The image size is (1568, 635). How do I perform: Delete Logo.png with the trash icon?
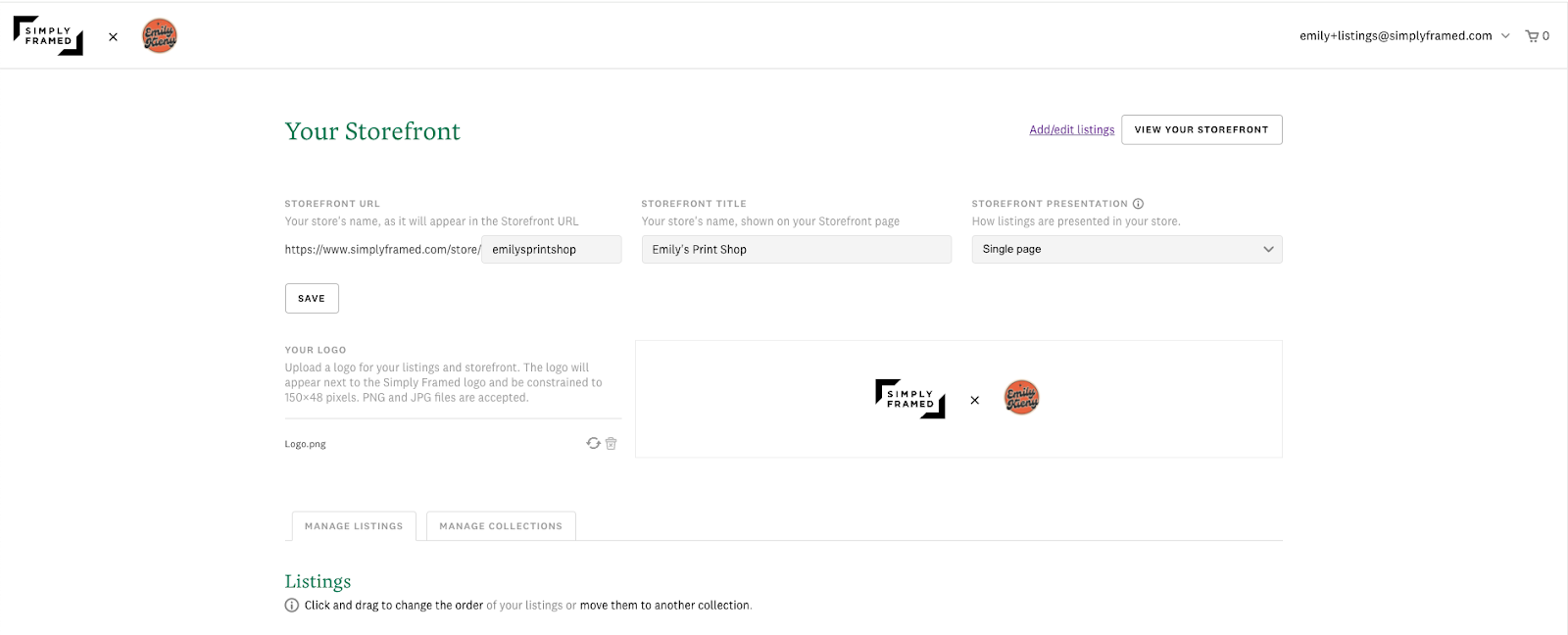611,443
